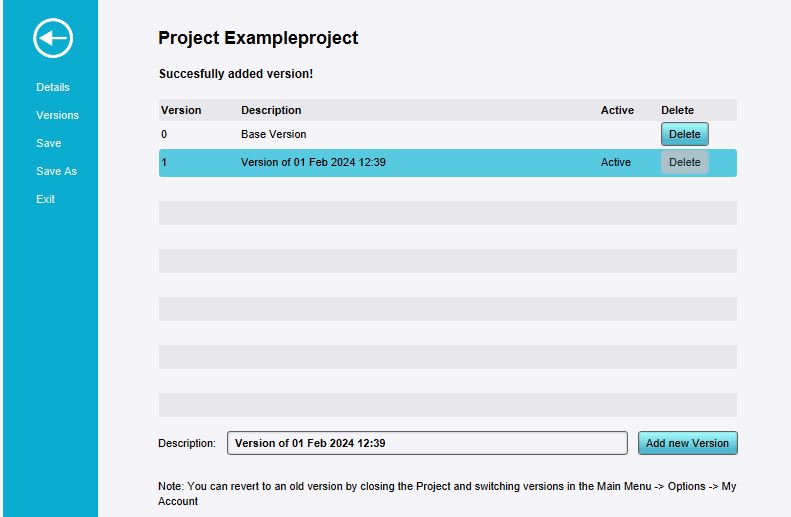Go to the Versions section
The image size is (791, 517).
[57, 115]
